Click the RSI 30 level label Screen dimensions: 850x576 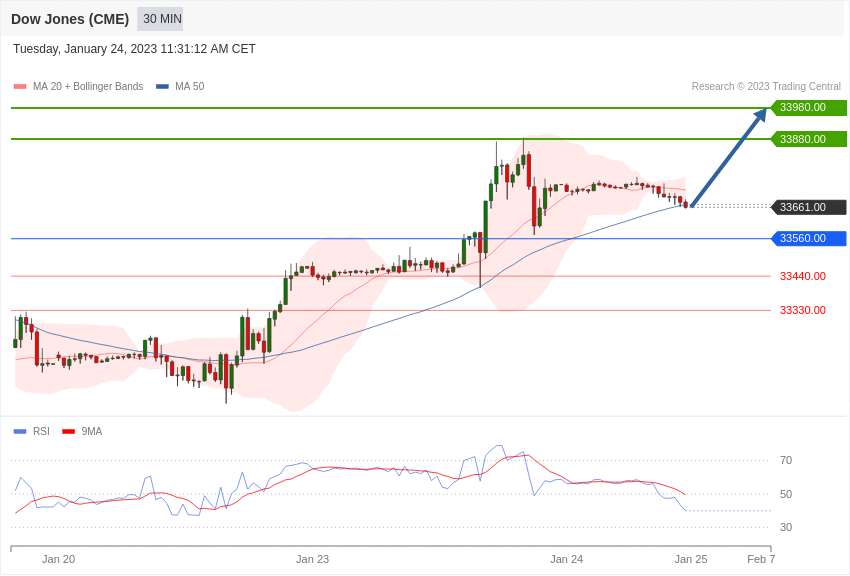(786, 527)
